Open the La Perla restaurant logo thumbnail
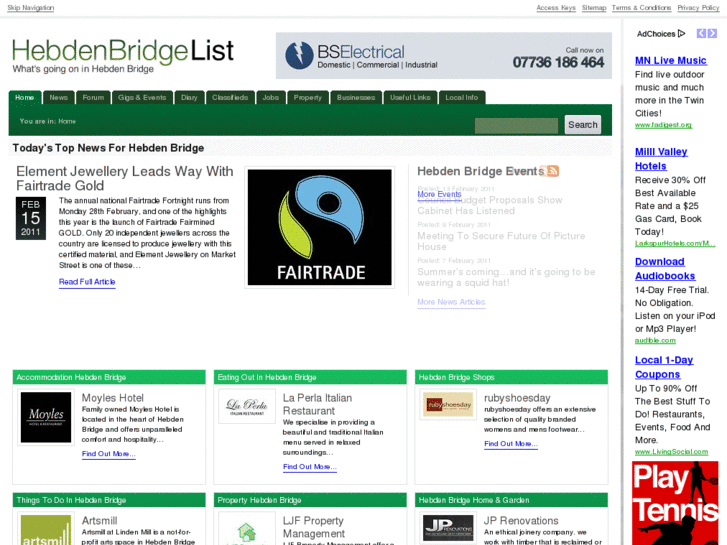Image resolution: width=727 pixels, height=545 pixels. pos(247,406)
